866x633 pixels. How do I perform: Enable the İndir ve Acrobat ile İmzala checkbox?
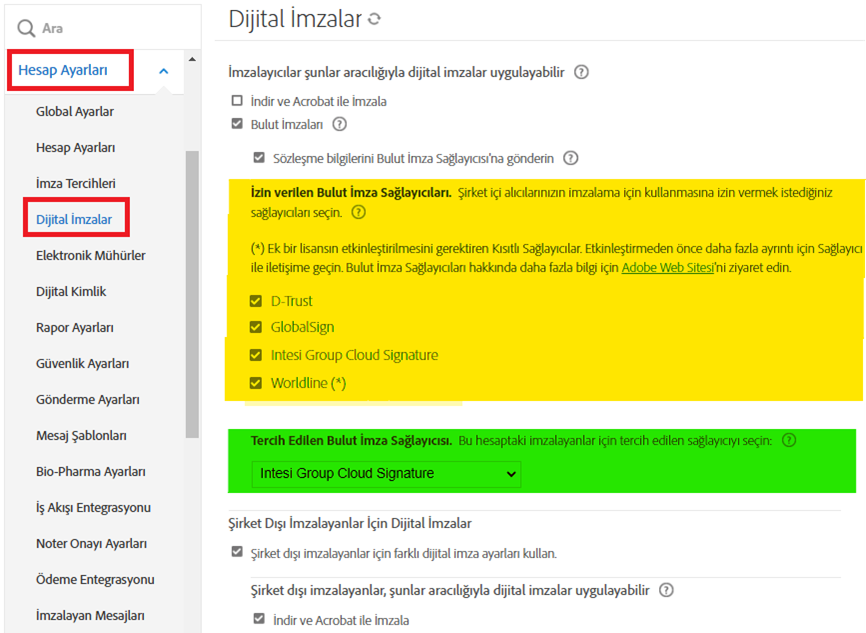point(236,100)
